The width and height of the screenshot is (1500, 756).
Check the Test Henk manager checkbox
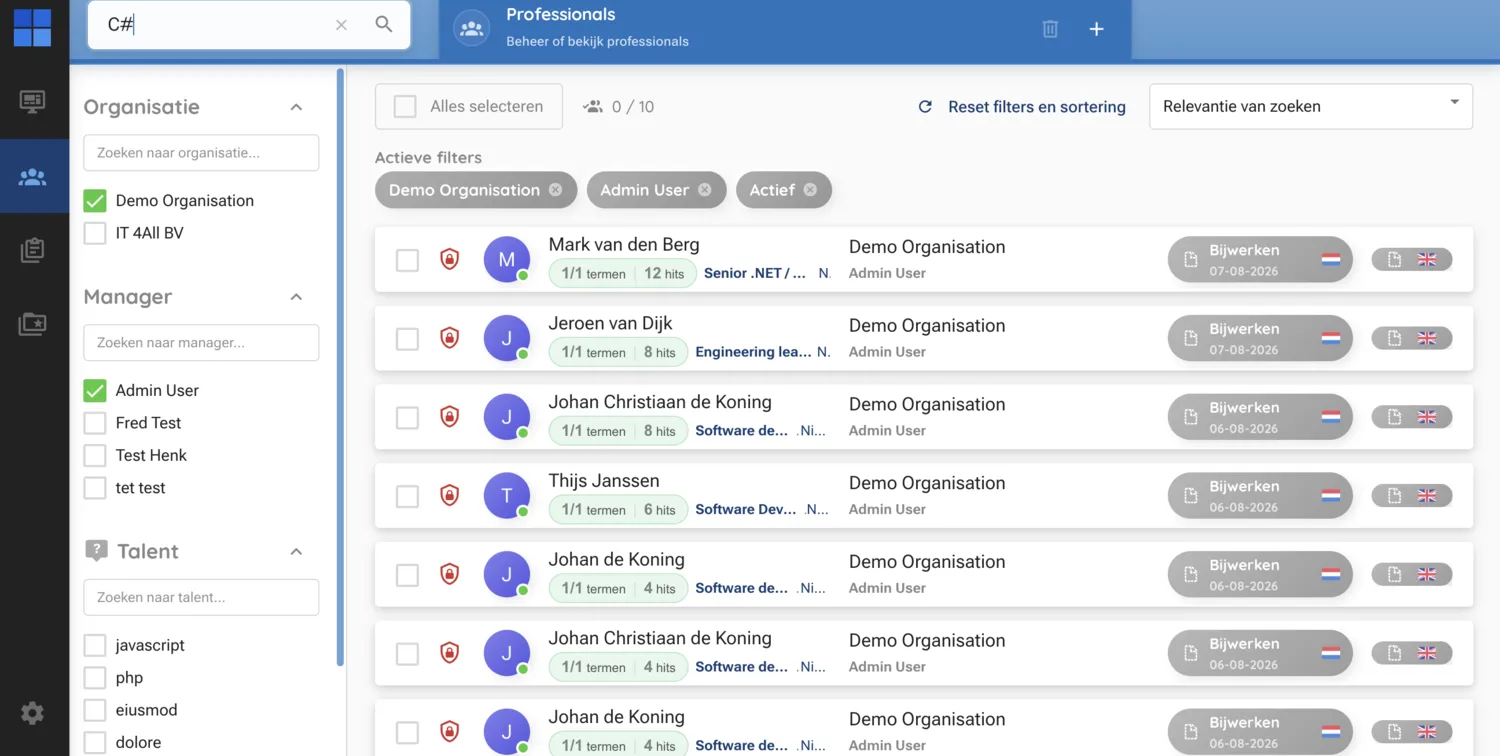(x=95, y=455)
